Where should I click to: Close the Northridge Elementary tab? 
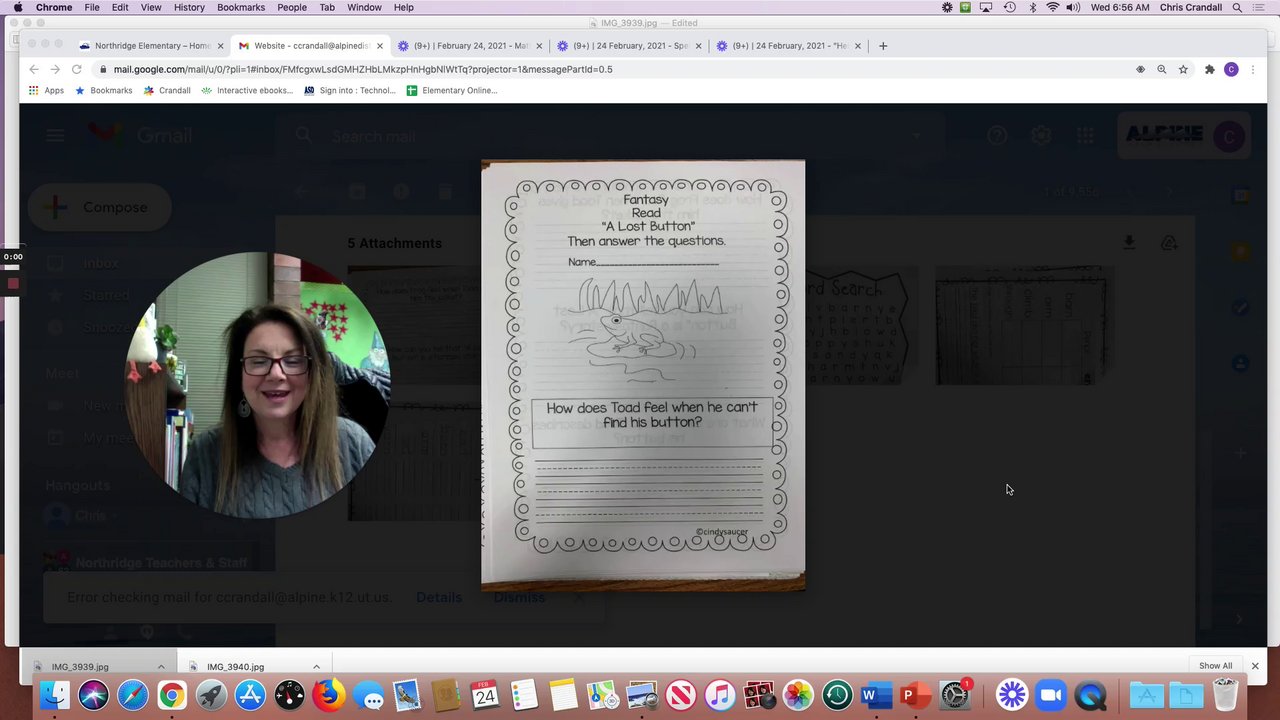point(220,46)
